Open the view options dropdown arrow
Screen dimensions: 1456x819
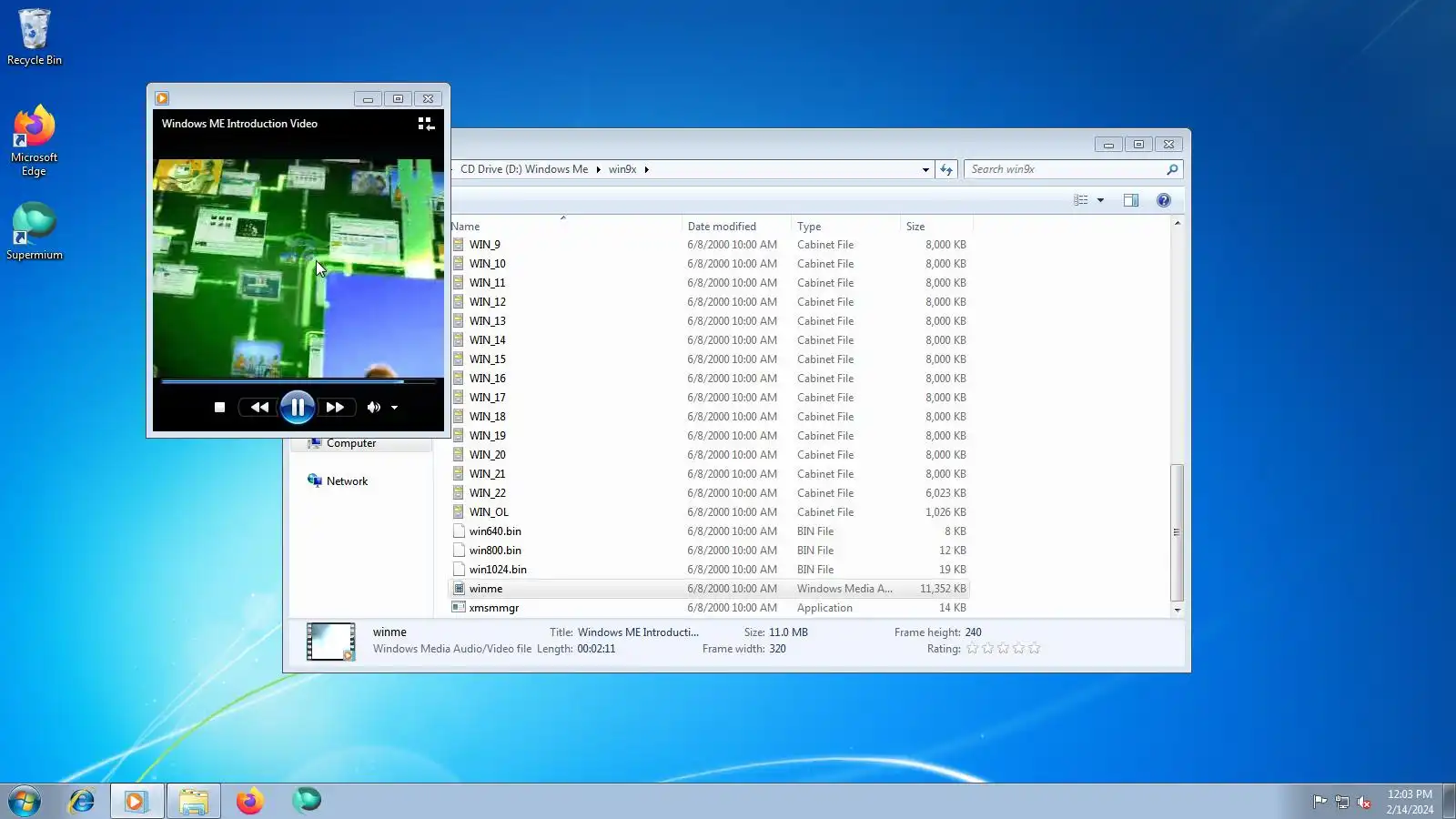1100,200
